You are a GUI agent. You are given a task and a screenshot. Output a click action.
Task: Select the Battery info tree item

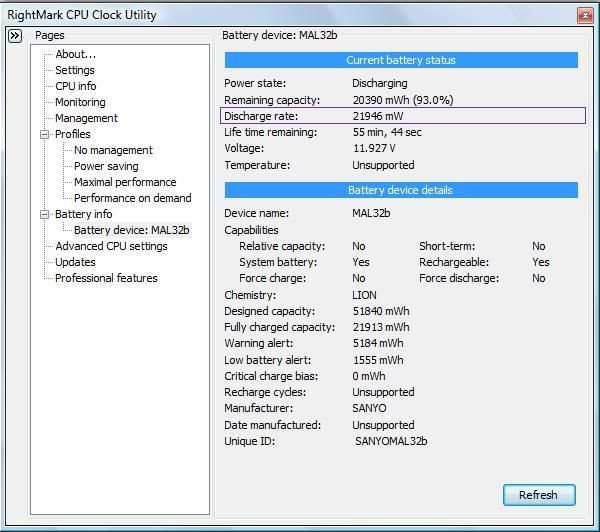point(83,214)
